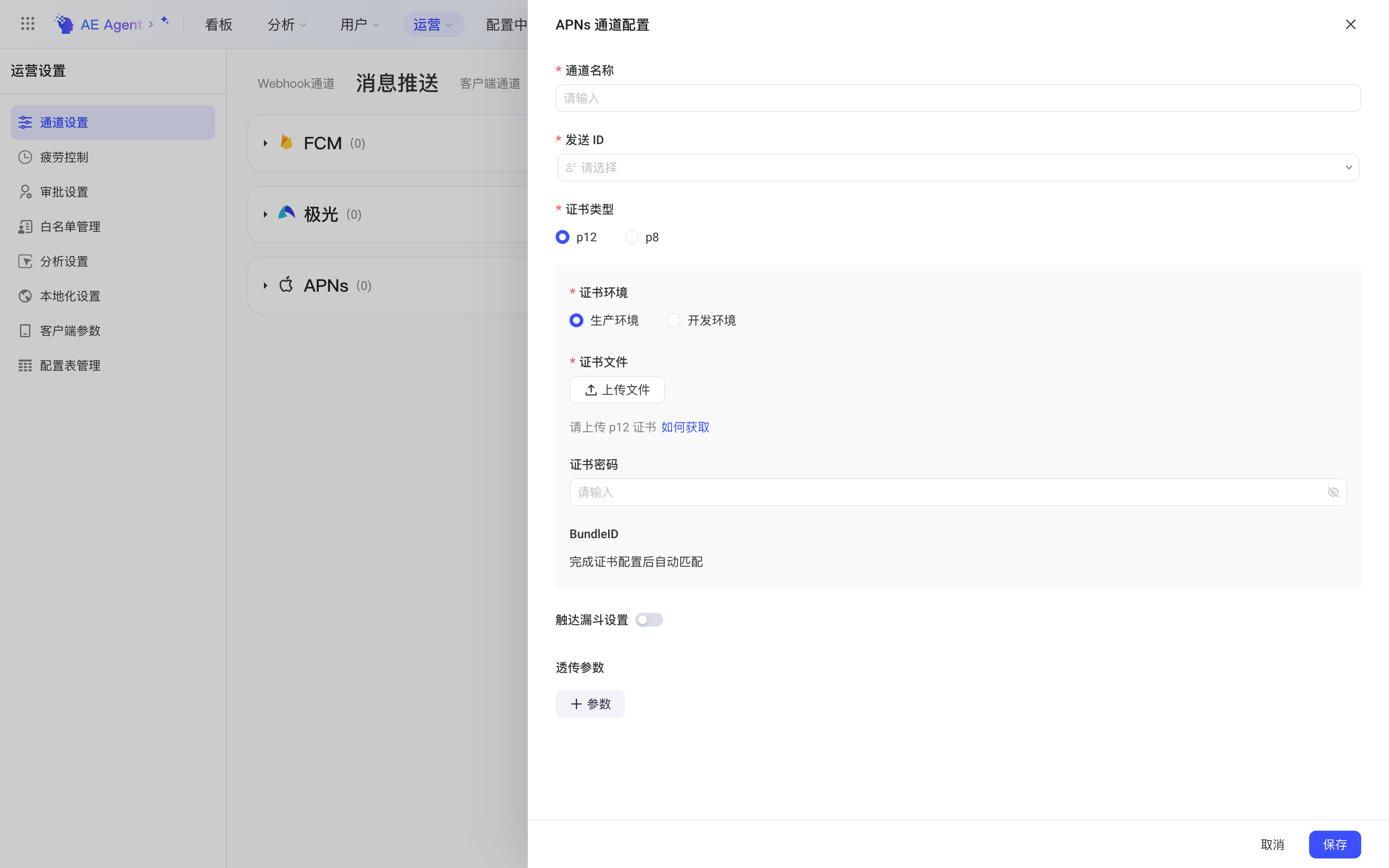The image size is (1389, 868).
Task: Click the 白名单管理 contact-list icon
Action: (25, 227)
